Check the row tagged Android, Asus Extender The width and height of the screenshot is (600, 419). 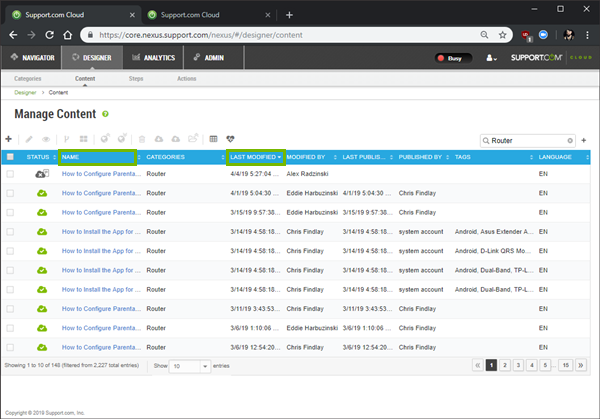pos(10,232)
